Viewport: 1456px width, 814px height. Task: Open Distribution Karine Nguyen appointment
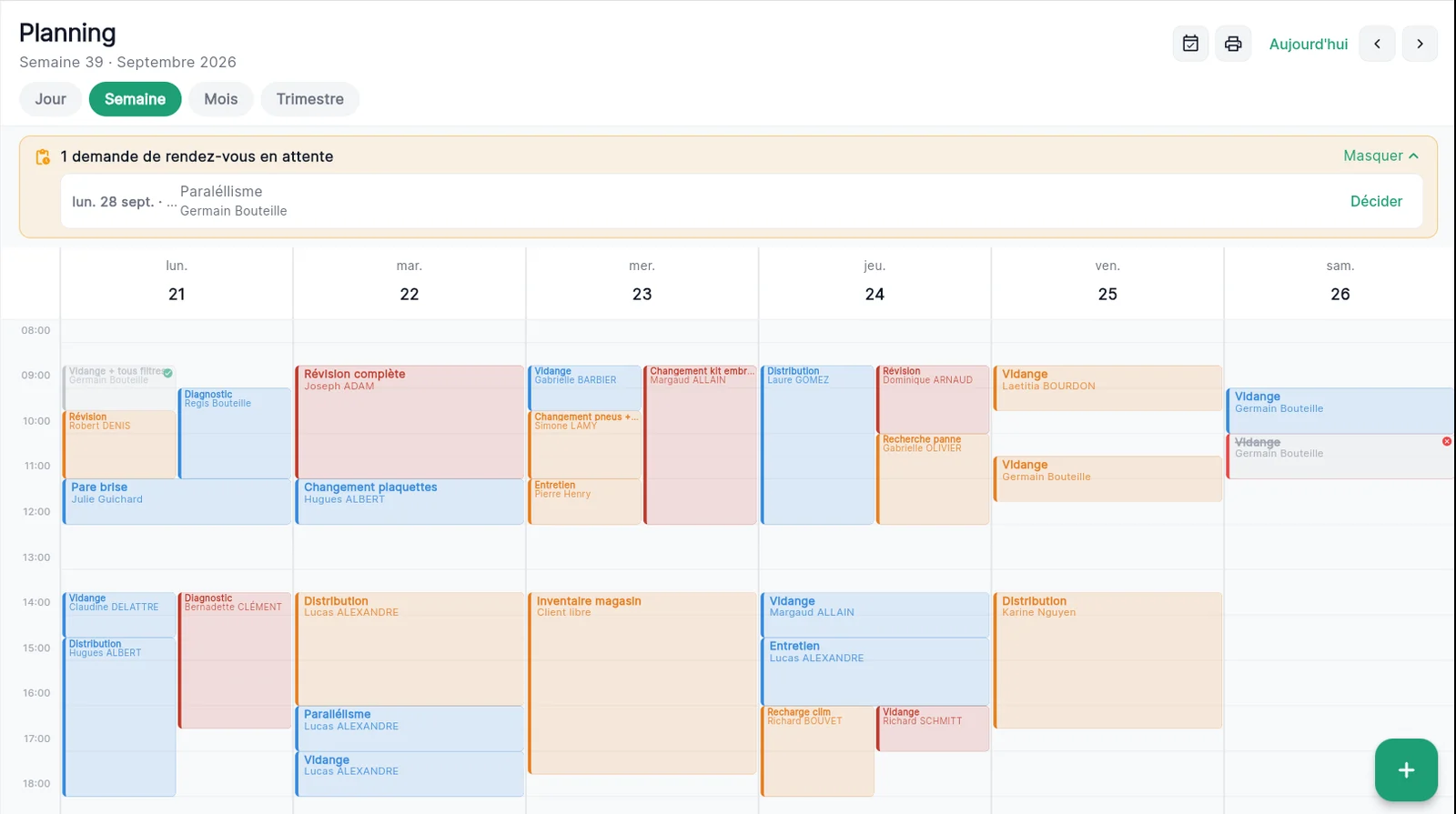point(1107,660)
